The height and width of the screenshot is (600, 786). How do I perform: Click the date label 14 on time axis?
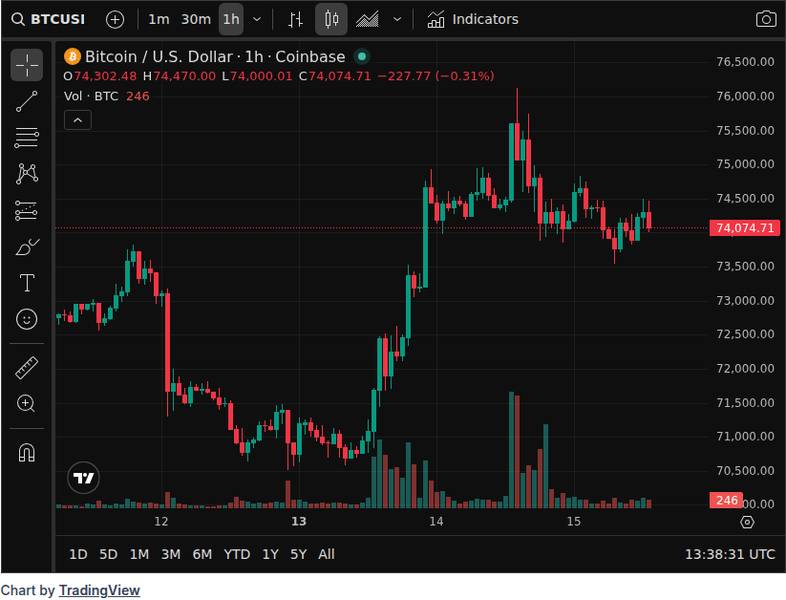436,522
